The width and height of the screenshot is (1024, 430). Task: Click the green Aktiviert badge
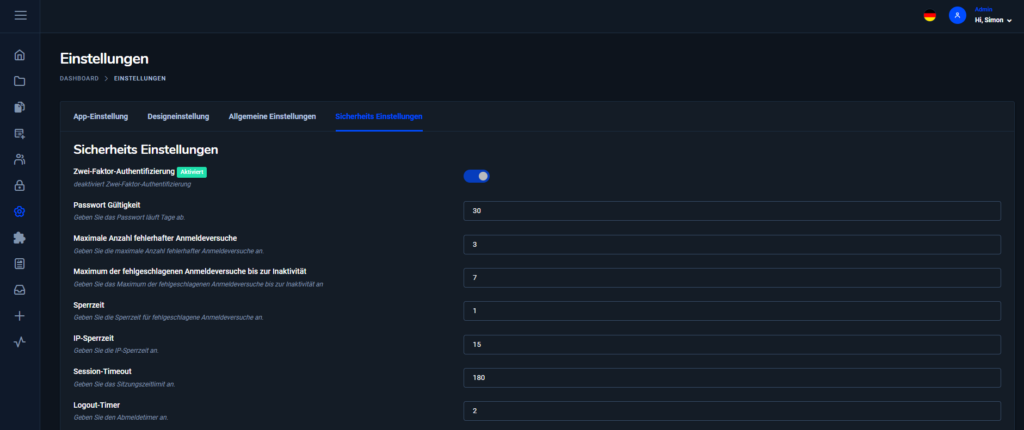click(x=192, y=172)
